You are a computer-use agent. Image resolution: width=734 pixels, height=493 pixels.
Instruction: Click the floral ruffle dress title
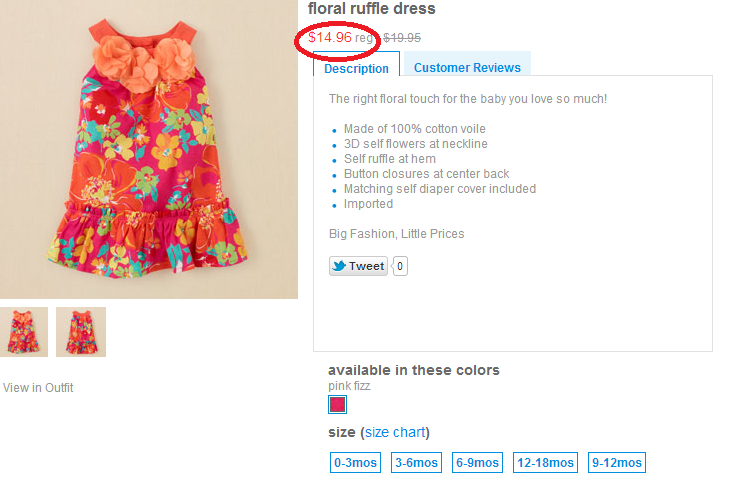pos(371,9)
